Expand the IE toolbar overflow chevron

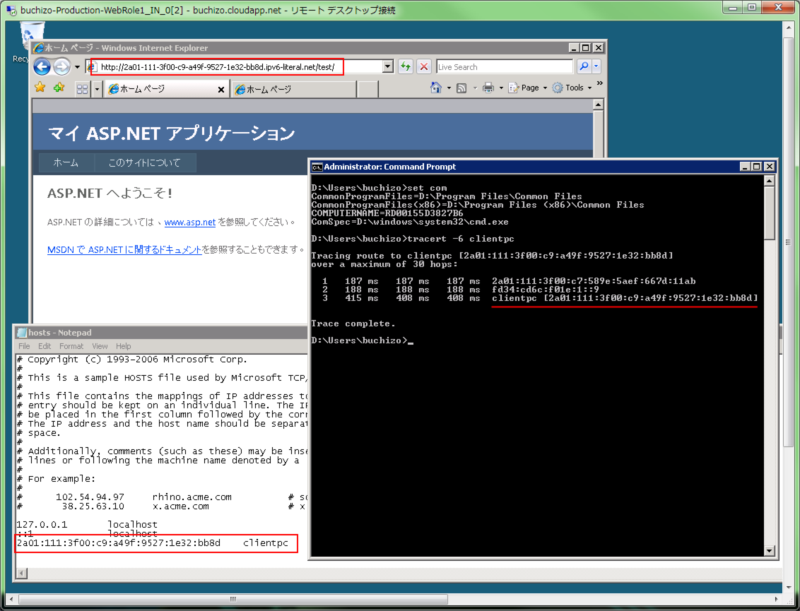[x=599, y=83]
